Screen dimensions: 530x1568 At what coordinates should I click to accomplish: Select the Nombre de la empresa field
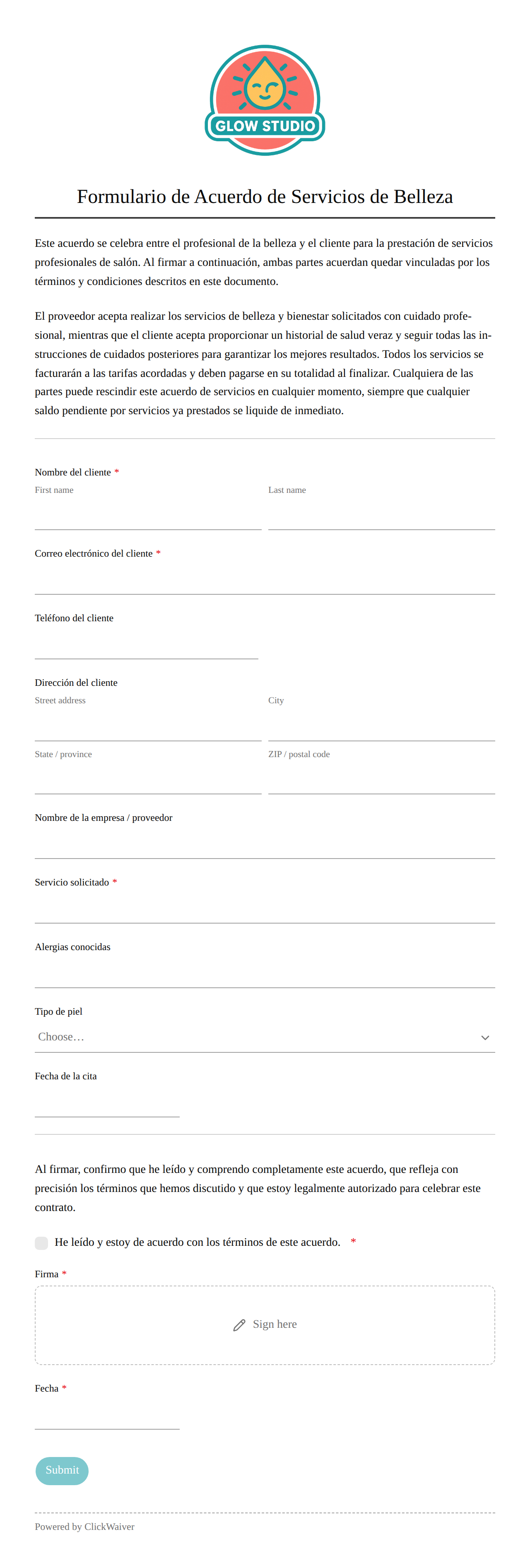pyautogui.click(x=265, y=844)
